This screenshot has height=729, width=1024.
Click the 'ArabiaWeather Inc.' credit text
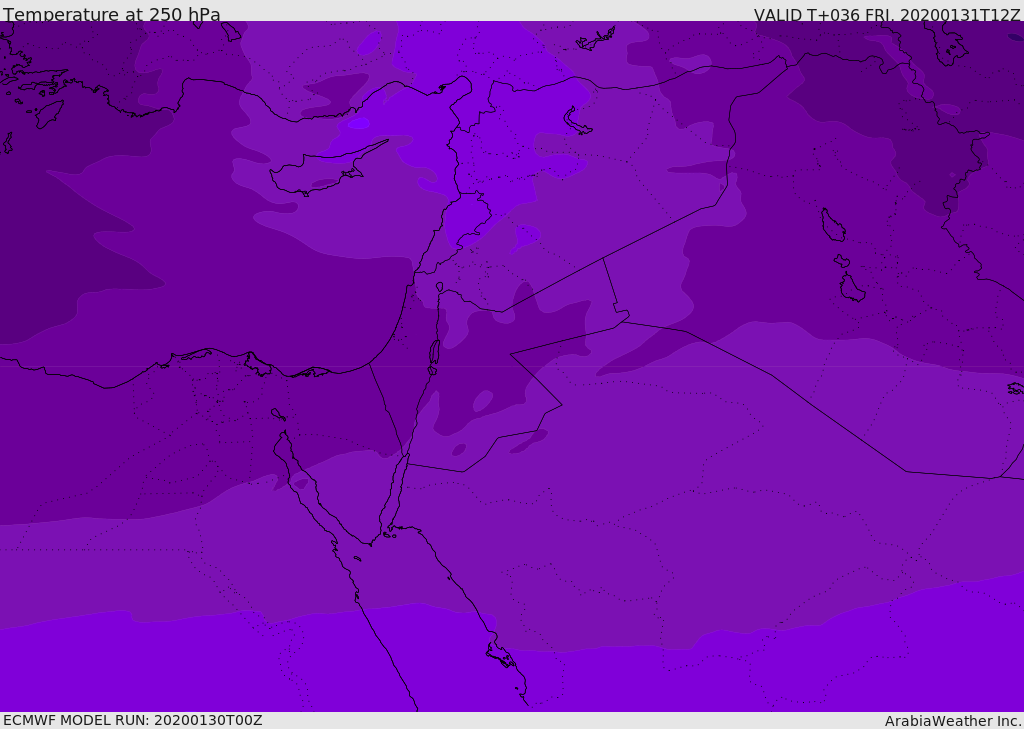tap(953, 721)
